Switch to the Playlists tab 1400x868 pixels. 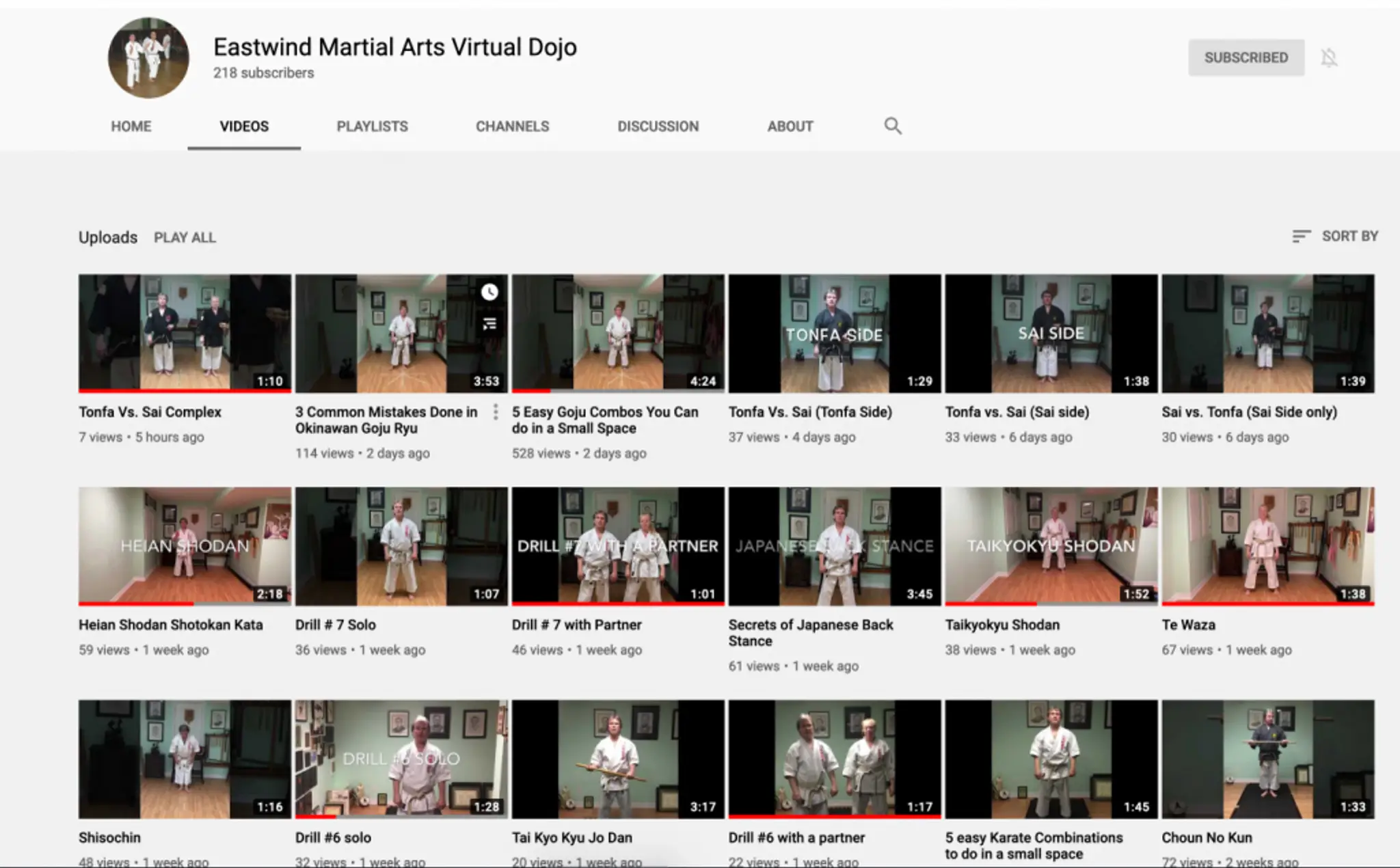click(372, 126)
